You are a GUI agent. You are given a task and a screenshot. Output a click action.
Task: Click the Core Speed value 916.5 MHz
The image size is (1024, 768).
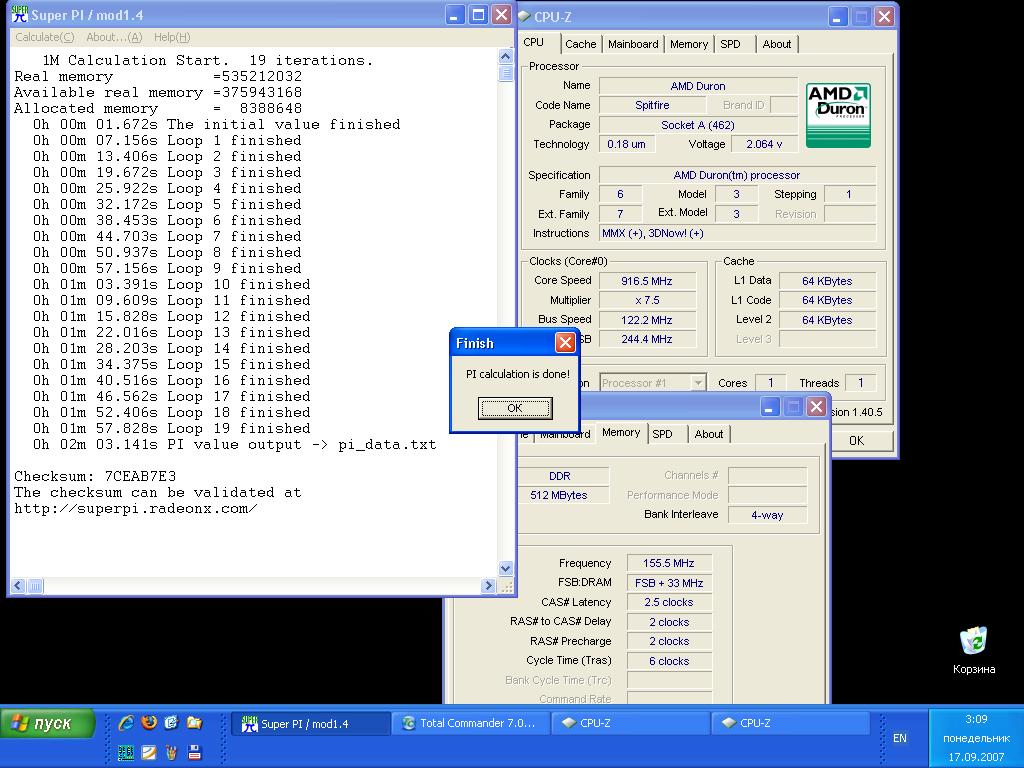click(x=647, y=281)
